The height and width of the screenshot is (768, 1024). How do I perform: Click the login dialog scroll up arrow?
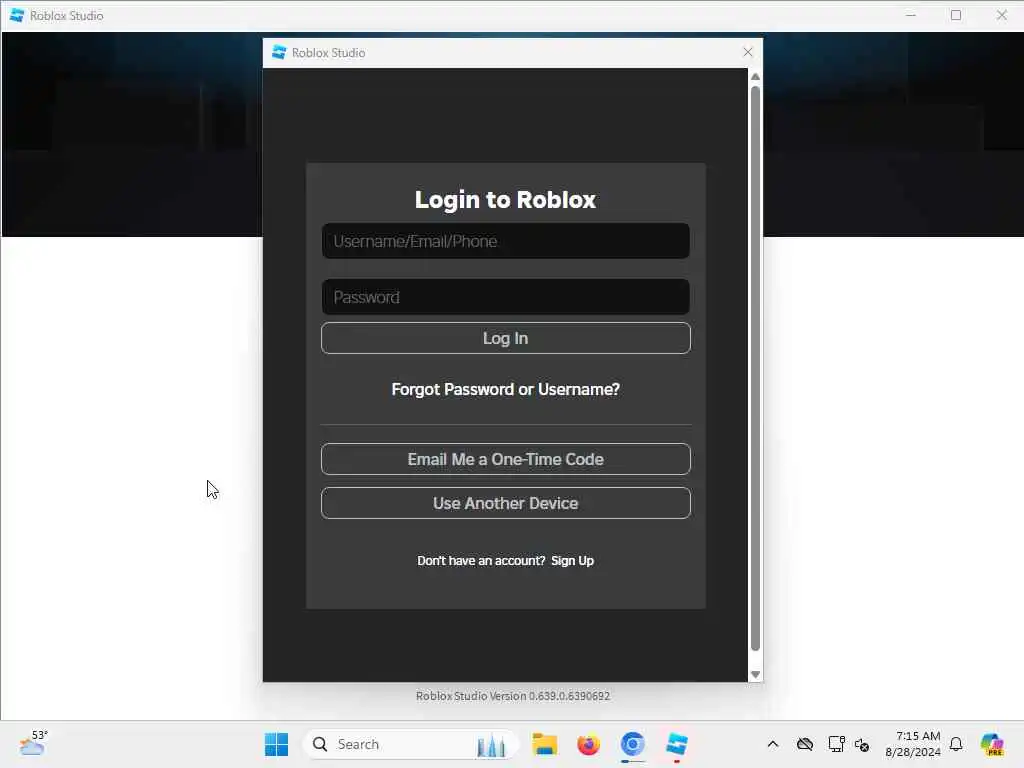tap(755, 77)
